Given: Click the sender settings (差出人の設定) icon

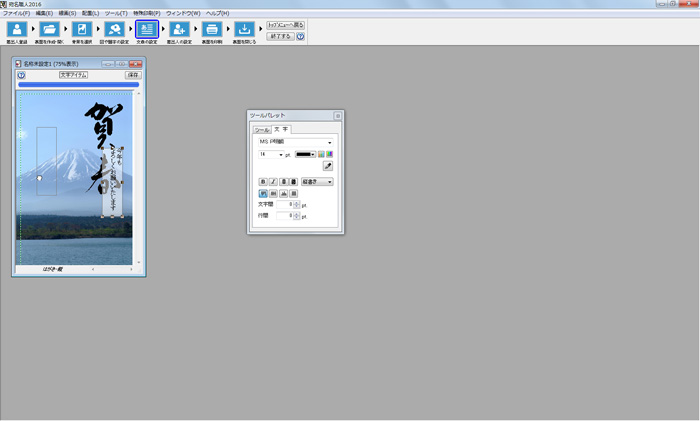Looking at the screenshot, I should tap(179, 30).
